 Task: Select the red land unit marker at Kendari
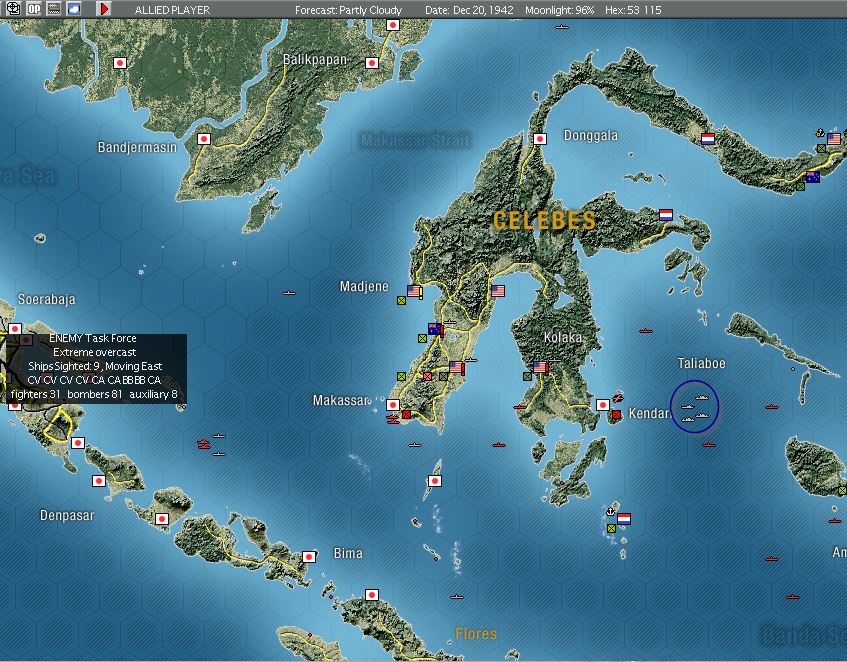616,415
